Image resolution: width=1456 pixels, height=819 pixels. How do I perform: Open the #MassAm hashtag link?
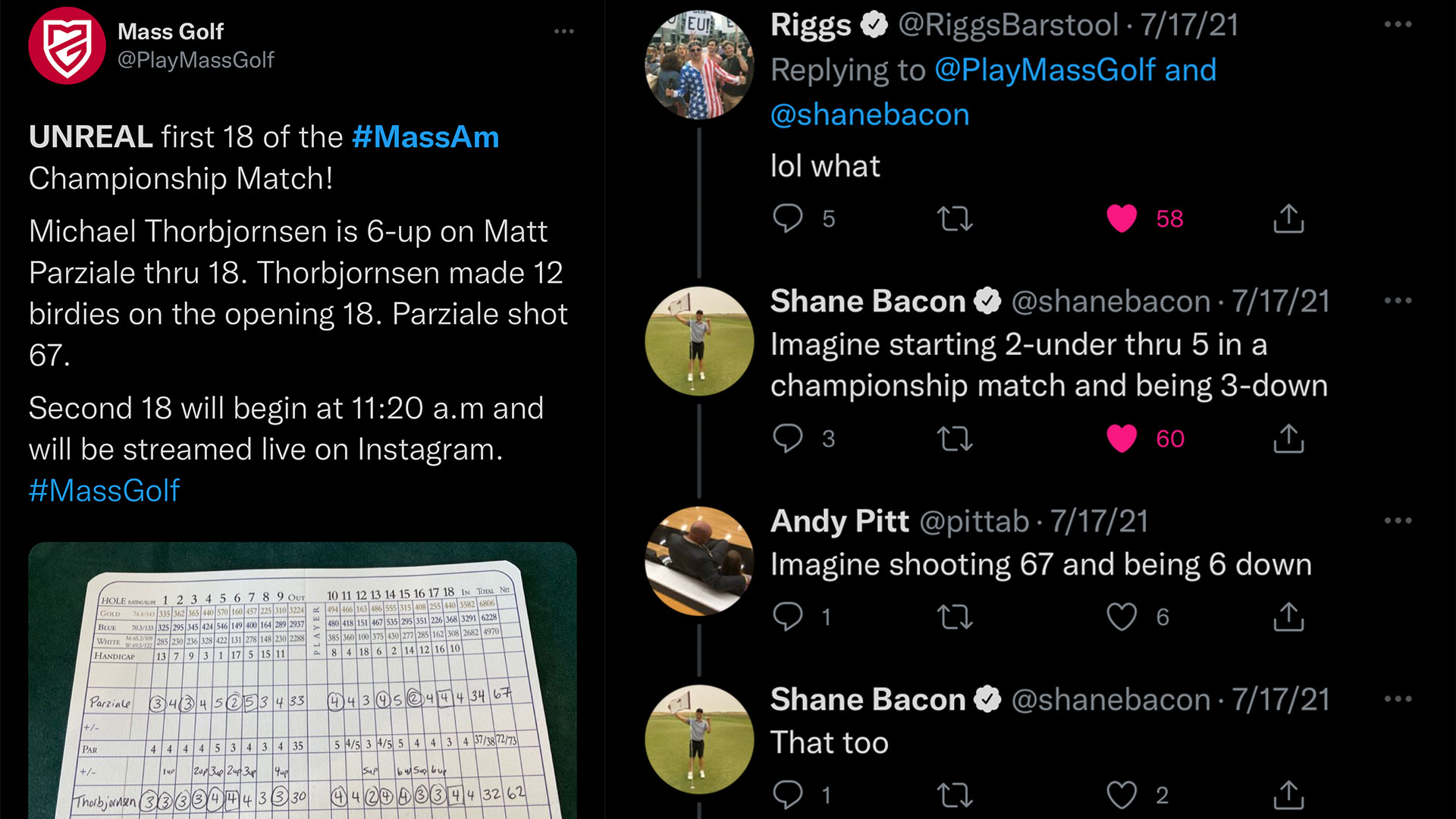(x=425, y=137)
